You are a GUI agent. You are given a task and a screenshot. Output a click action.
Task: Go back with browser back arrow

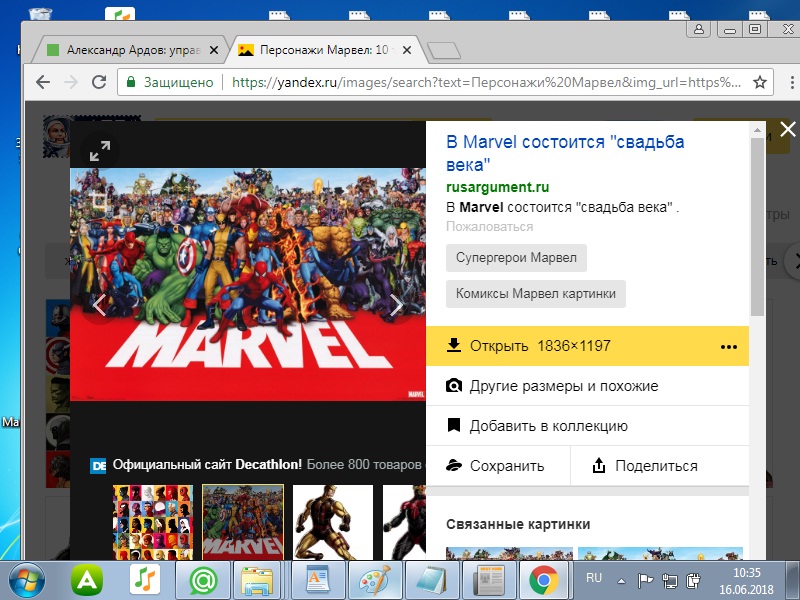43,82
